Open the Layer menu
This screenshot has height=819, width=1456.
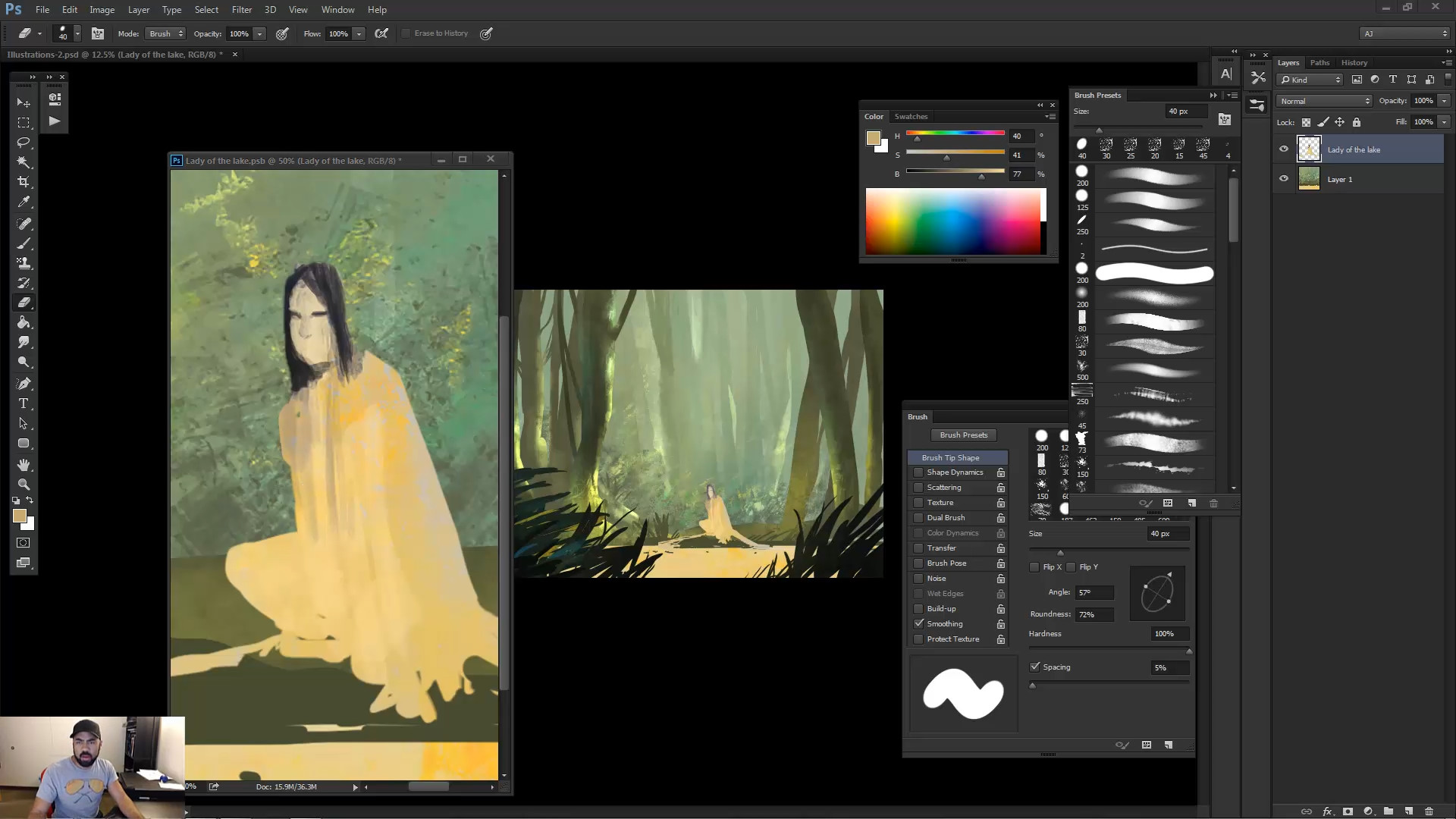point(139,10)
